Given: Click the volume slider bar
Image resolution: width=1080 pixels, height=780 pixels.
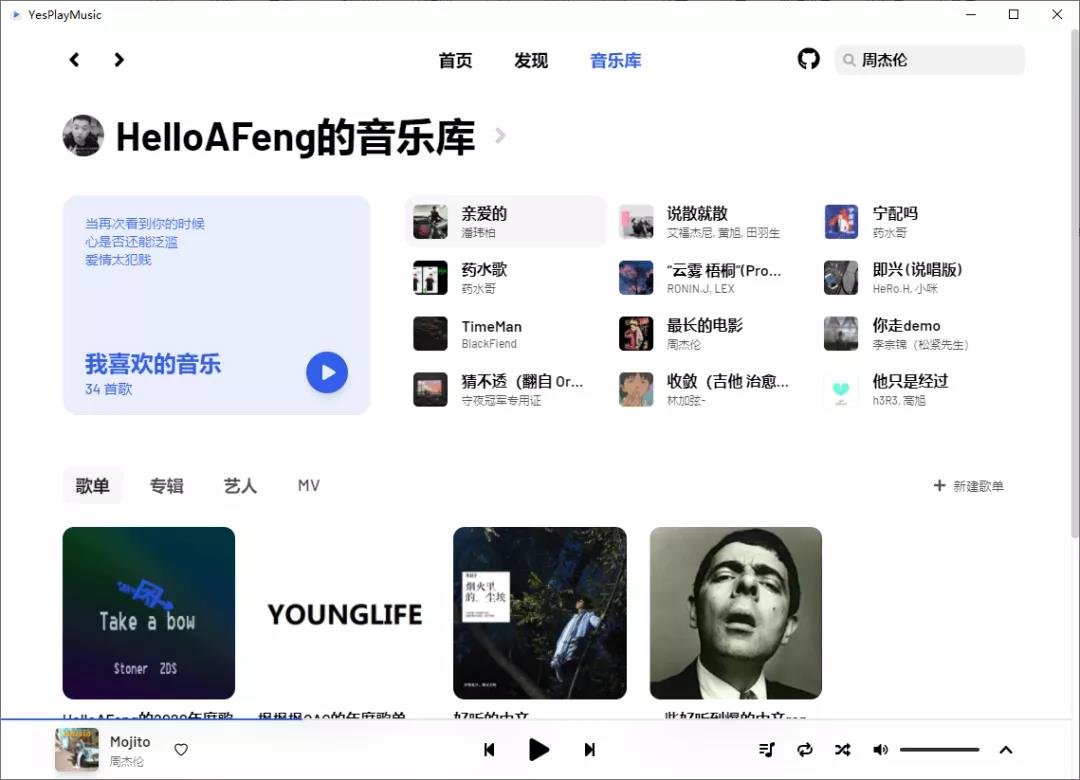Looking at the screenshot, I should point(939,750).
